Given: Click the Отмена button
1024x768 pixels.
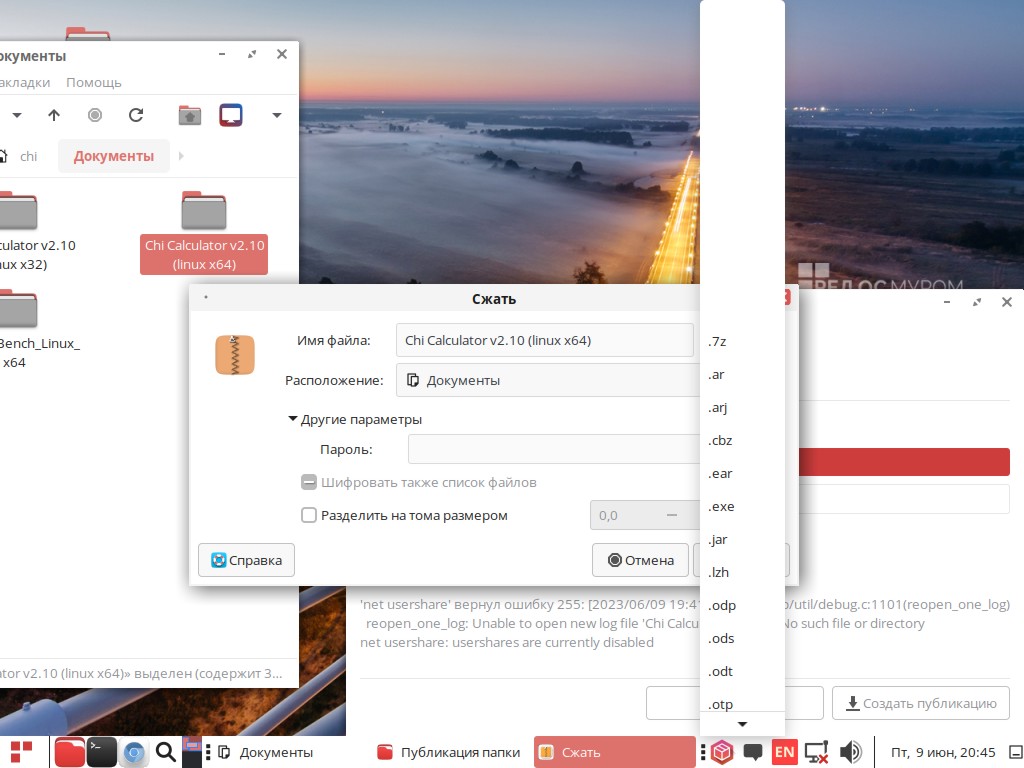Looking at the screenshot, I should 640,560.
